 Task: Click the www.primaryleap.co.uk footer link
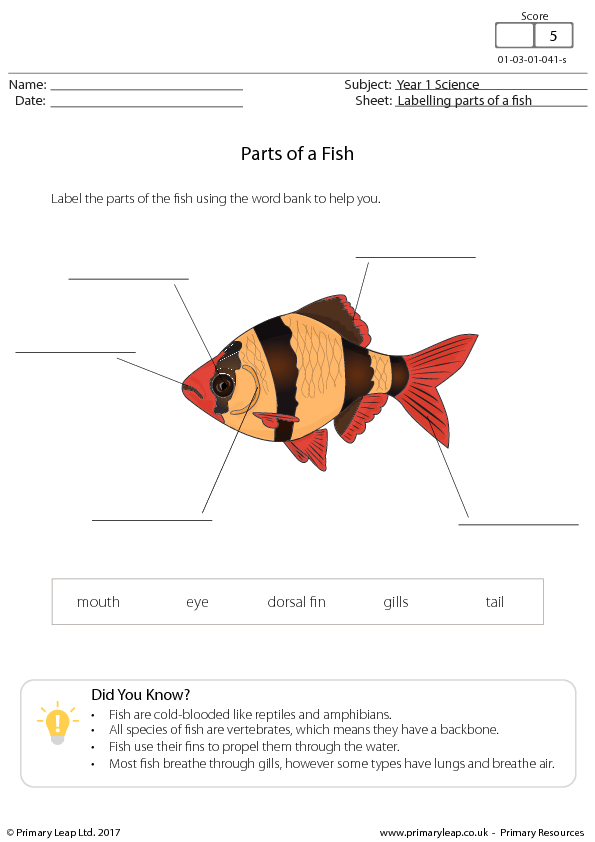click(434, 832)
